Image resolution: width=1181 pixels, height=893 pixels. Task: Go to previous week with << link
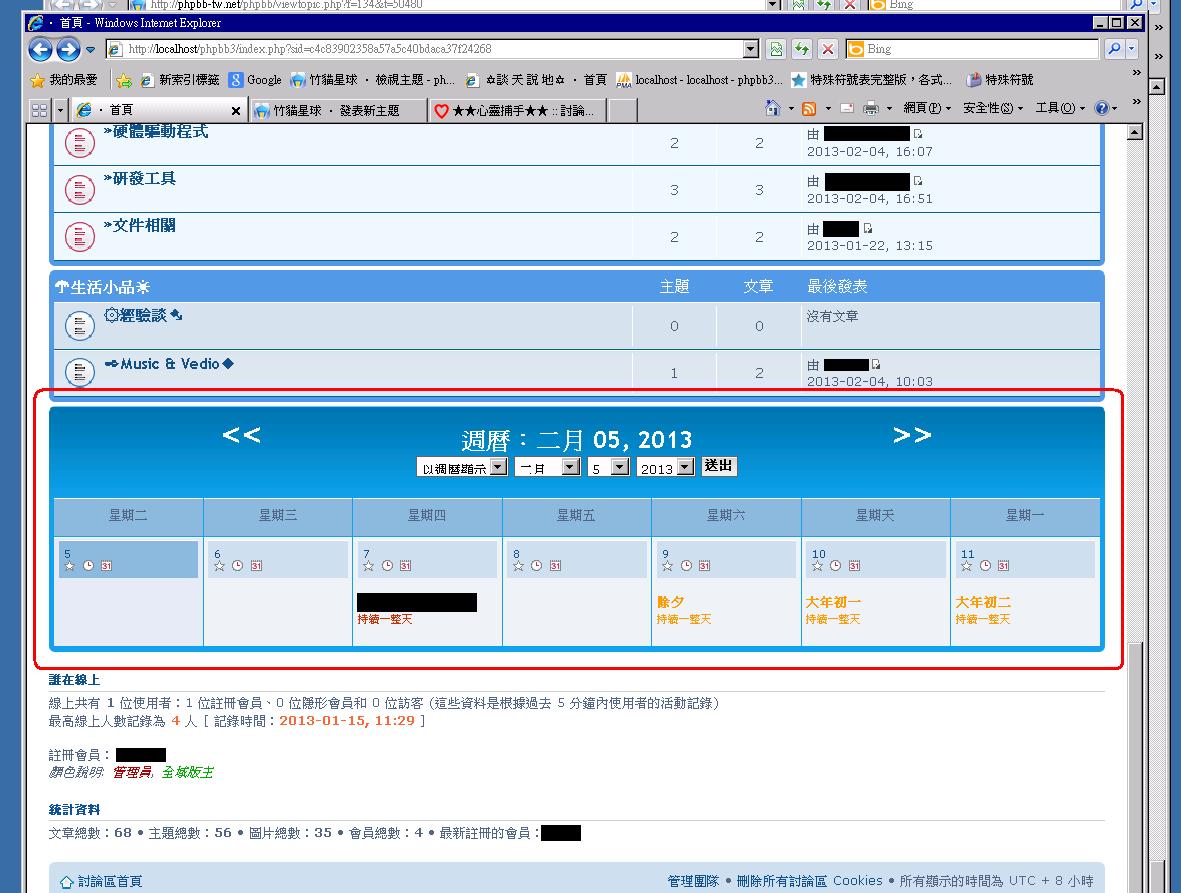coord(241,435)
